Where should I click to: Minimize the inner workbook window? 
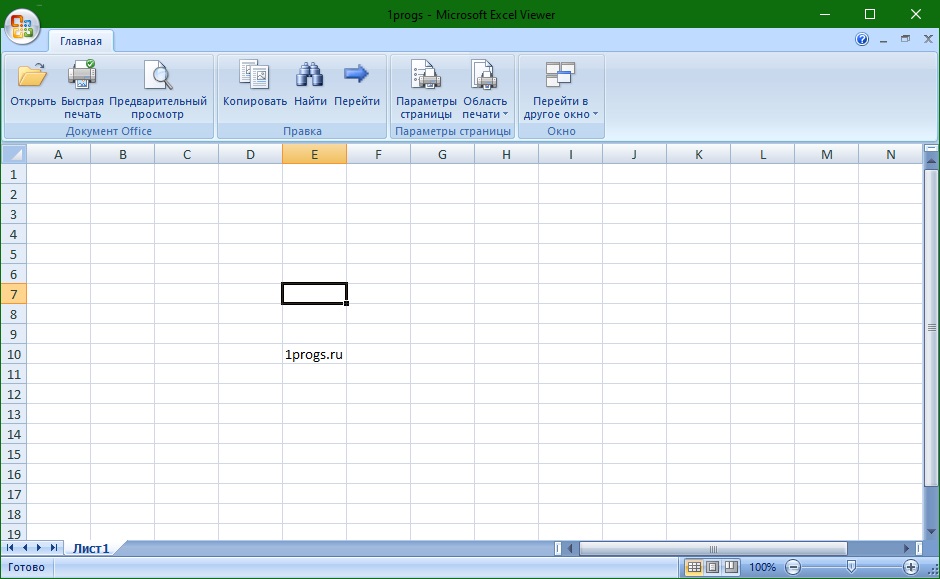tap(883, 40)
